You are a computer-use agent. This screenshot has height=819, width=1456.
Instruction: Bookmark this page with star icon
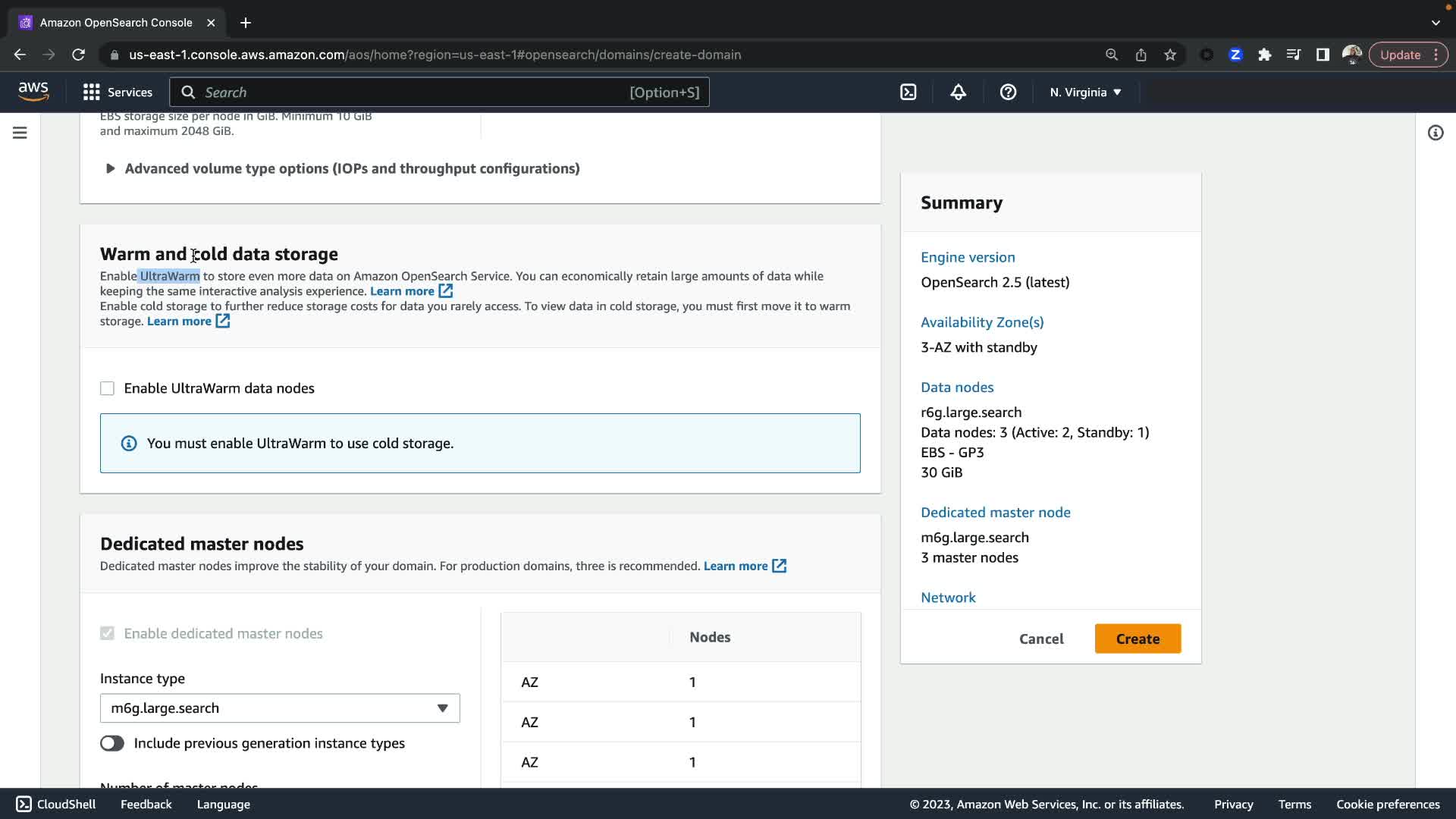click(x=1170, y=55)
